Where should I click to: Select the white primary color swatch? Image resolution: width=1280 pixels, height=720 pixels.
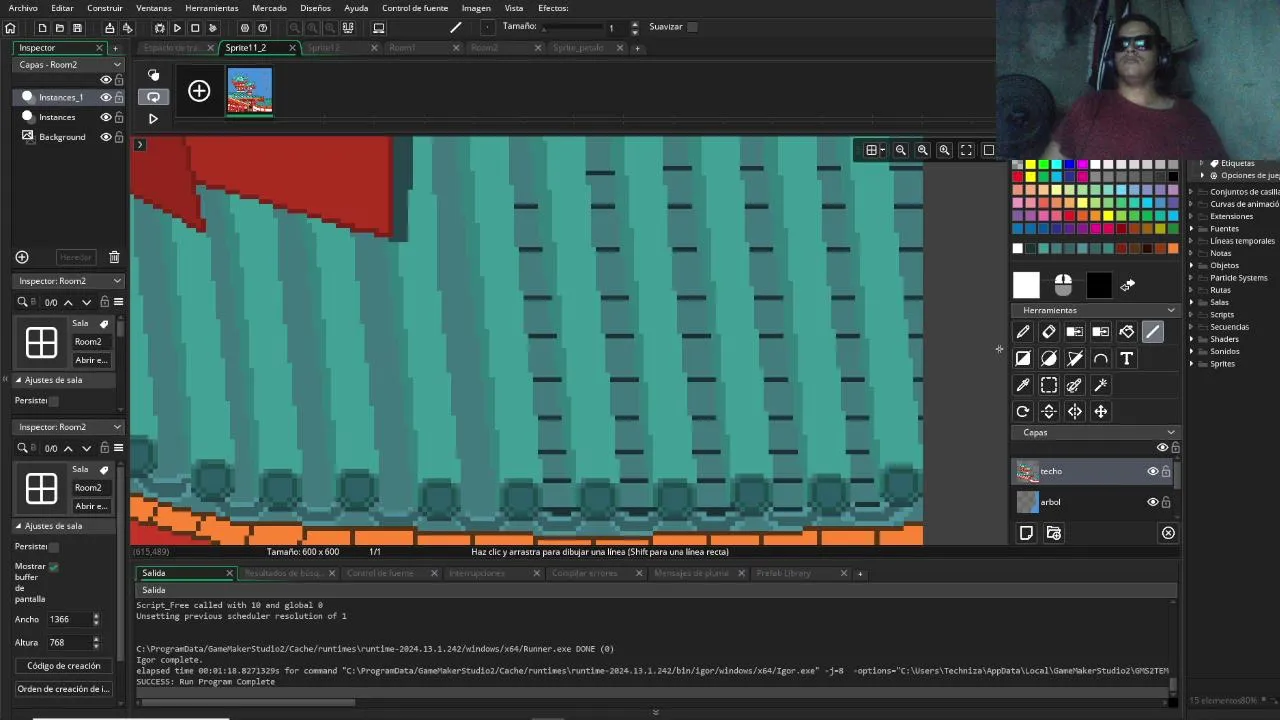click(1026, 285)
